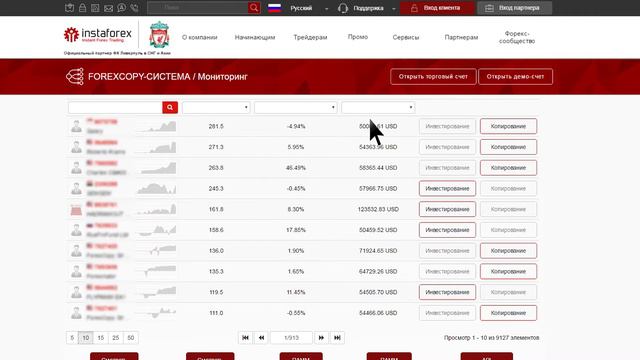Click the chart thumbnail in the 245.3 row
Screen dimensions: 640x360
pyautogui.click(x=157, y=188)
